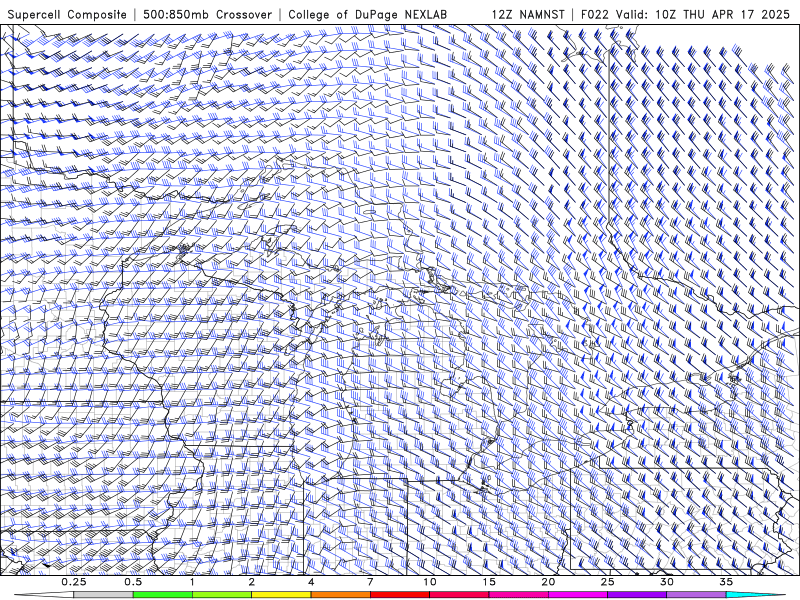This screenshot has height=600, width=800.
Task: Click the 0.25 legend value
Action: coord(74,582)
